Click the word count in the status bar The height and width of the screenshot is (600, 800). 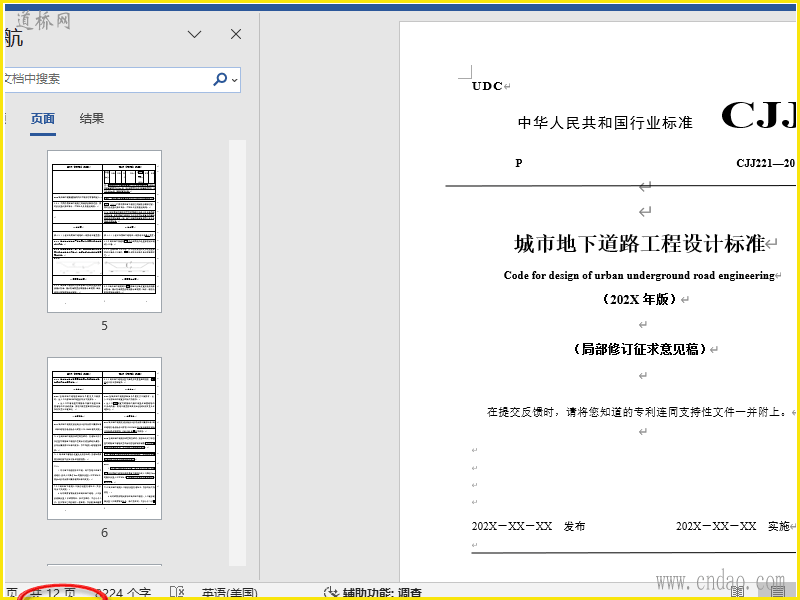pyautogui.click(x=123, y=594)
